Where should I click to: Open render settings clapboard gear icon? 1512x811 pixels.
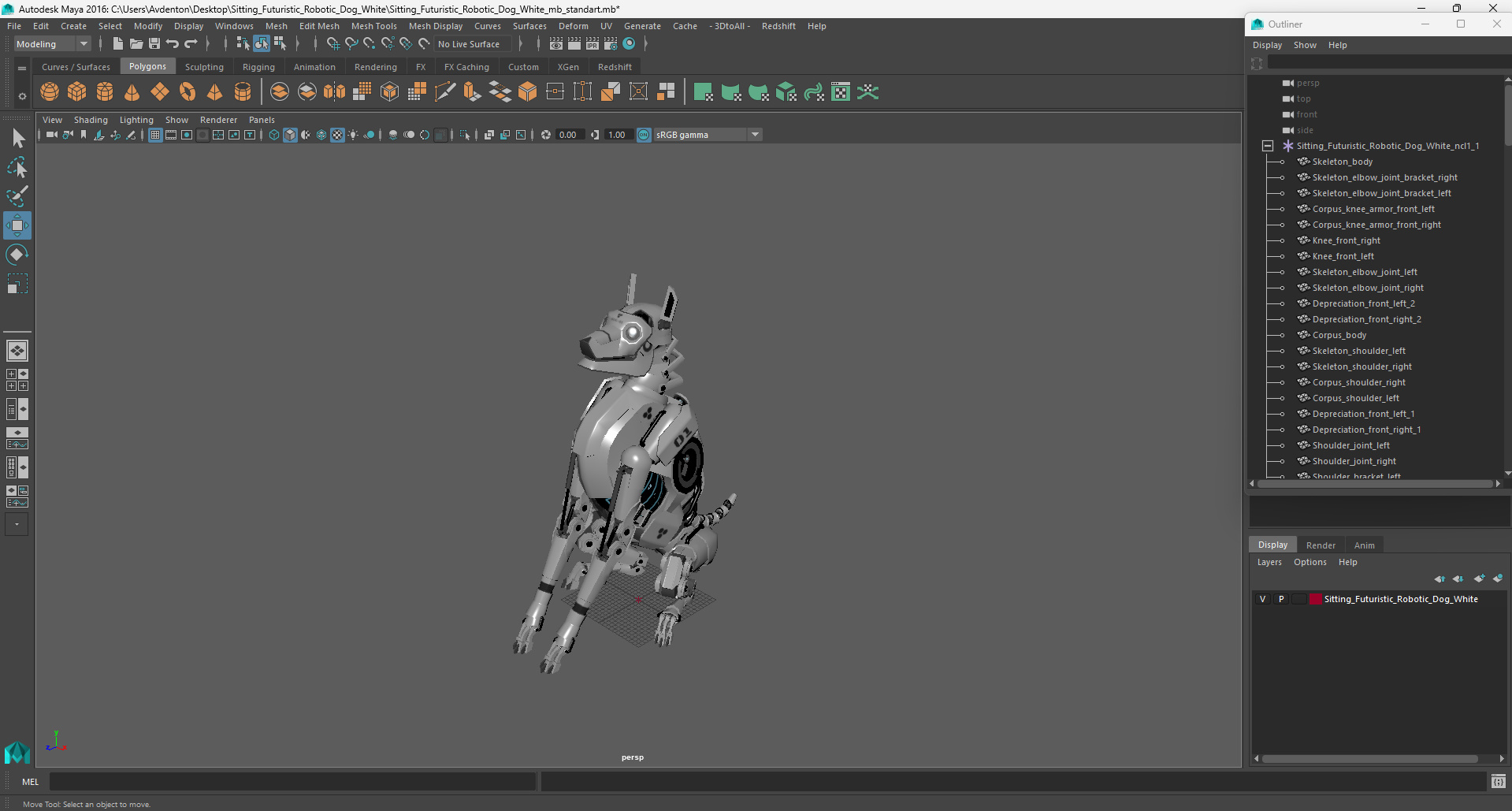coord(611,44)
